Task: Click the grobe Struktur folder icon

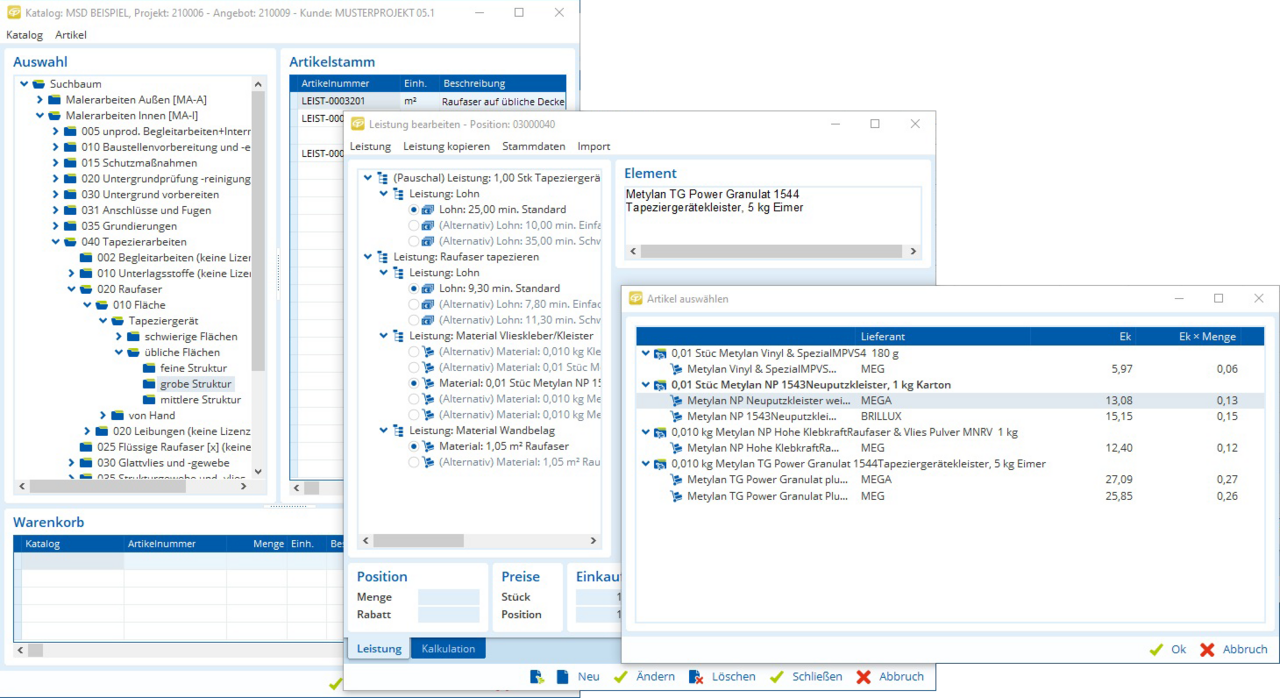Action: pyautogui.click(x=149, y=384)
